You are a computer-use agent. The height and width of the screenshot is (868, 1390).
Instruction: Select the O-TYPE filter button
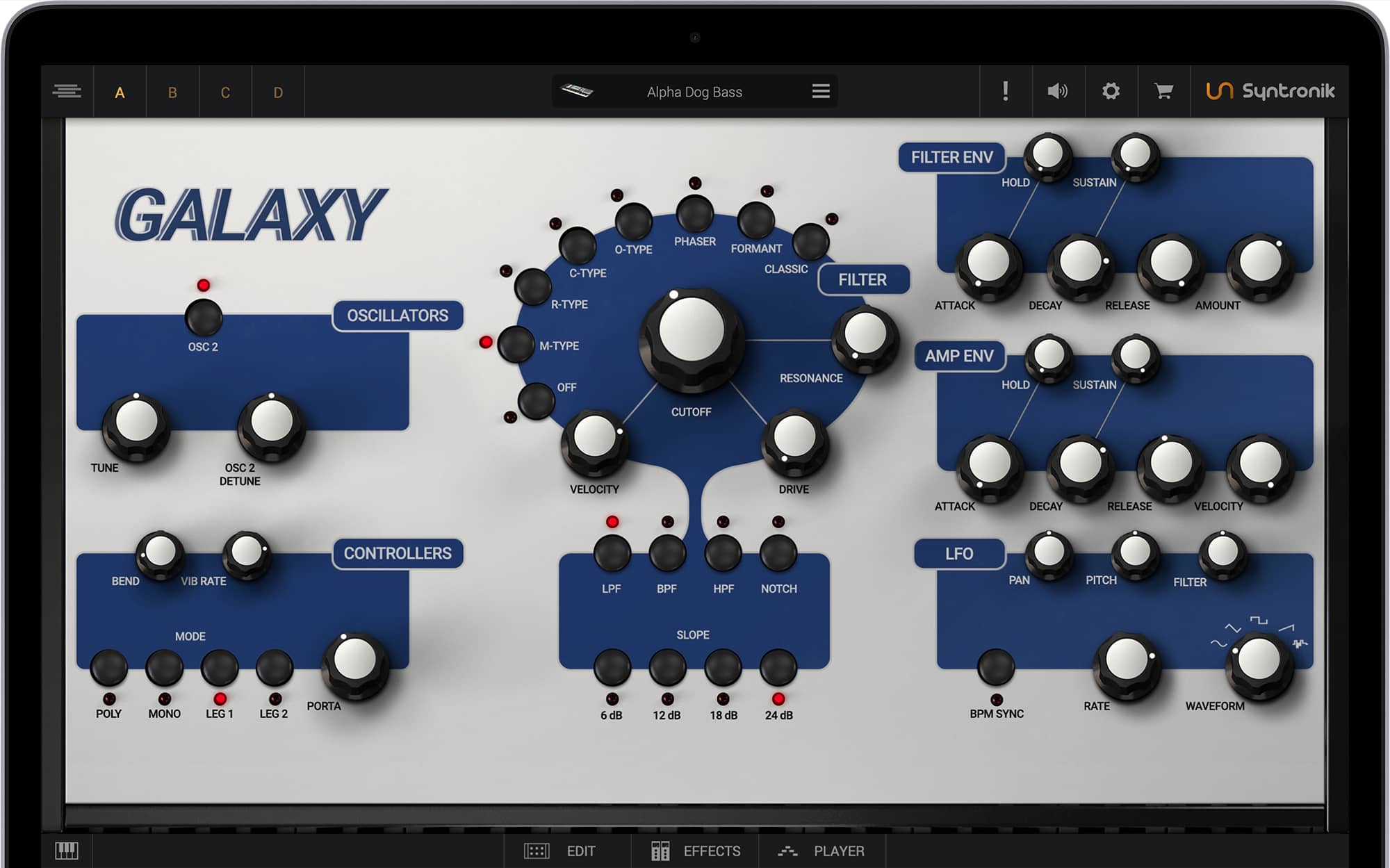pos(634,221)
